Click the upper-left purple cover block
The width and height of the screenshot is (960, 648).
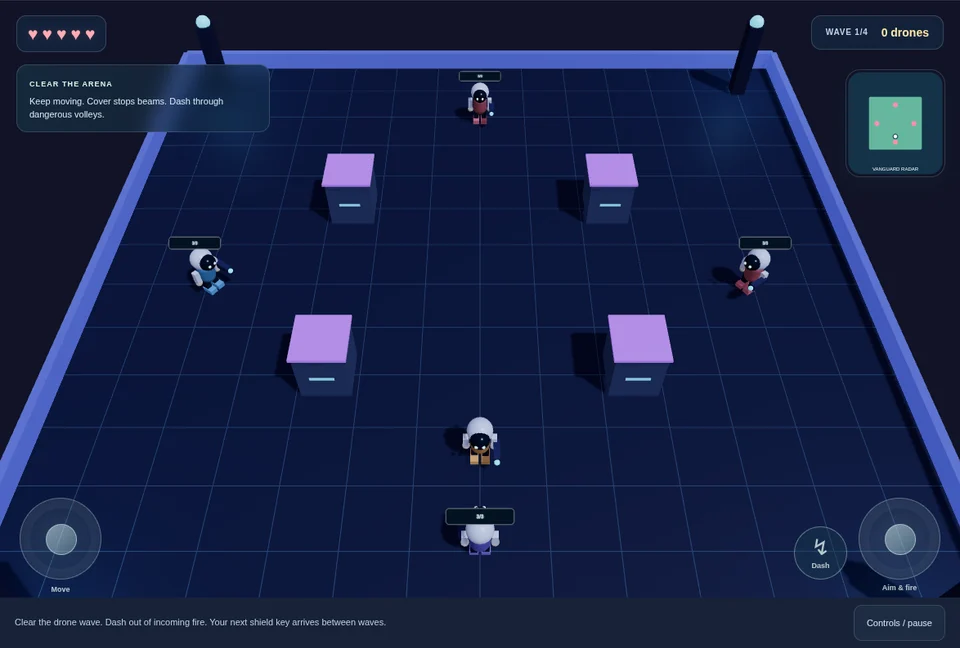point(349,187)
